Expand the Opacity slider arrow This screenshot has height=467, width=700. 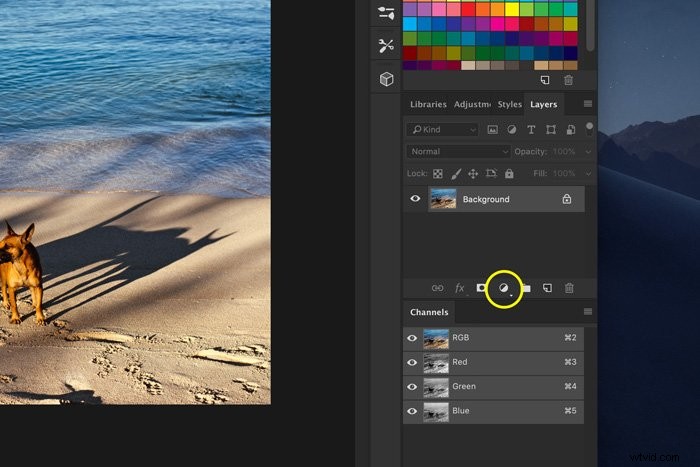pyautogui.click(x=588, y=152)
